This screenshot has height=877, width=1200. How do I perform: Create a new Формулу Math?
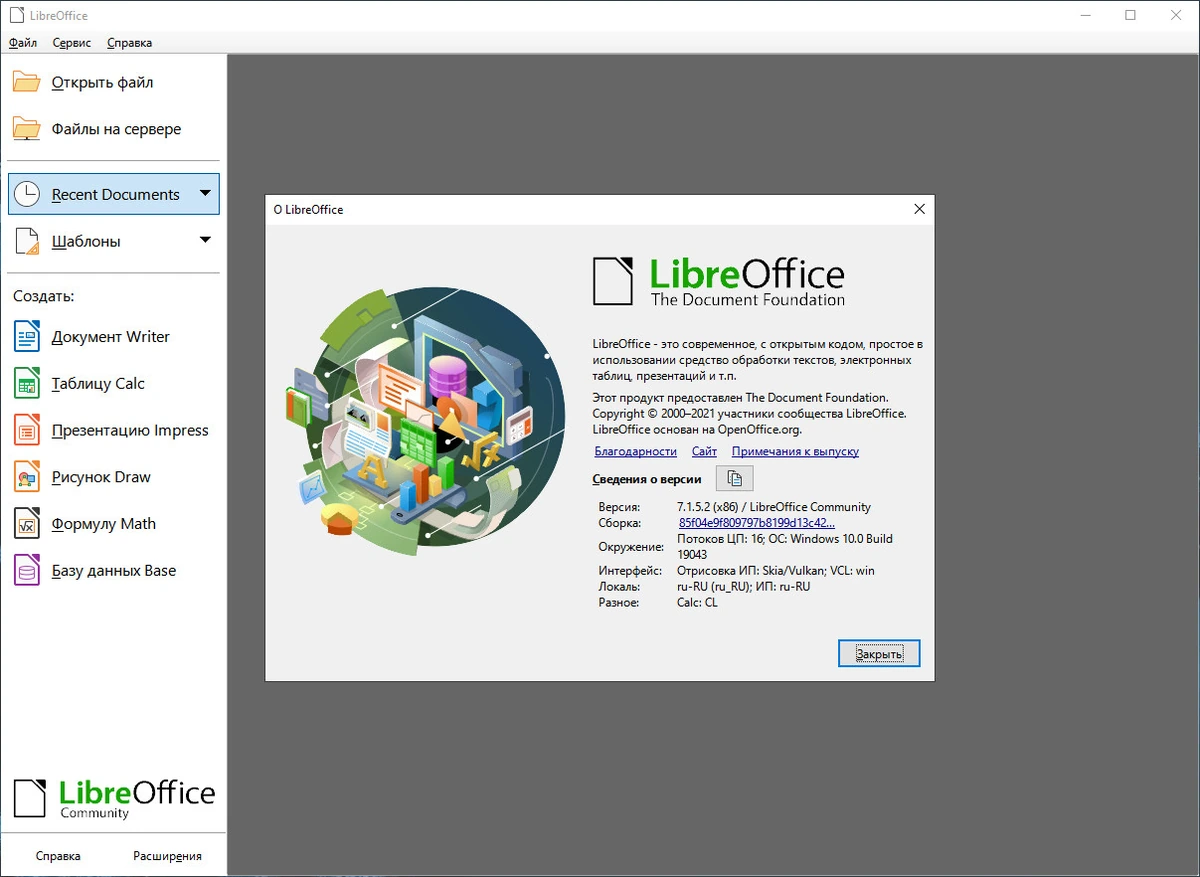(x=113, y=524)
